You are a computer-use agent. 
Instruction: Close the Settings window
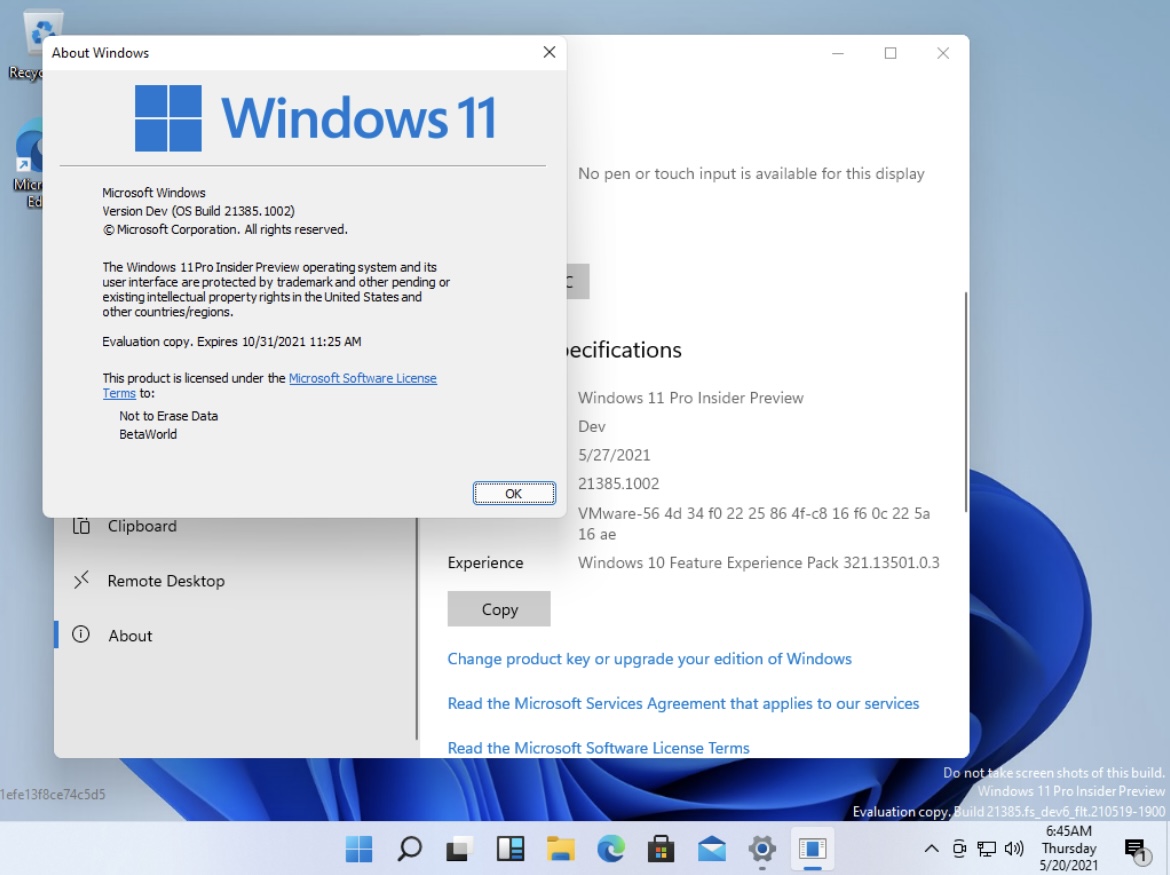click(x=943, y=53)
